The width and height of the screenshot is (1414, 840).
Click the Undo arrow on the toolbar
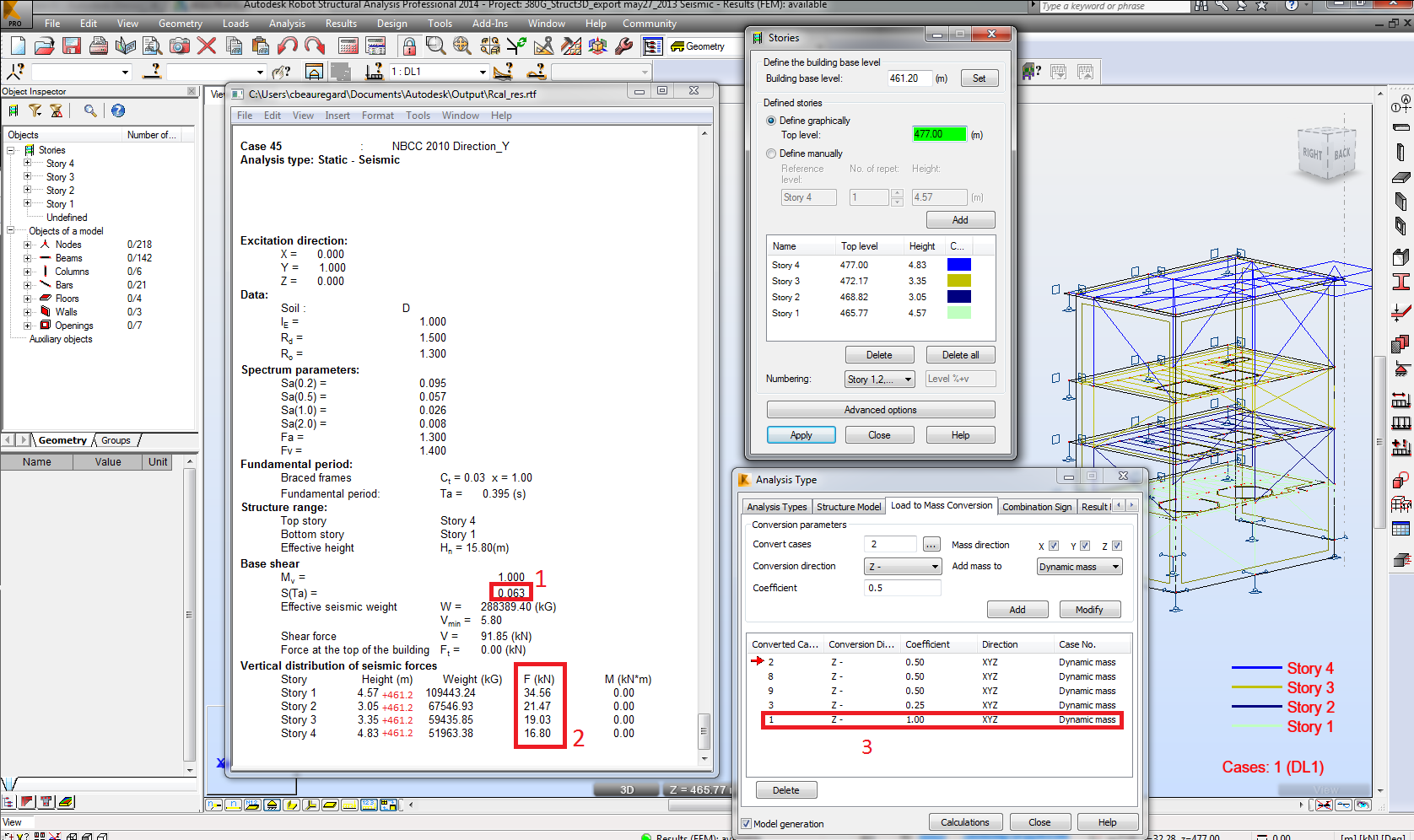[x=288, y=46]
